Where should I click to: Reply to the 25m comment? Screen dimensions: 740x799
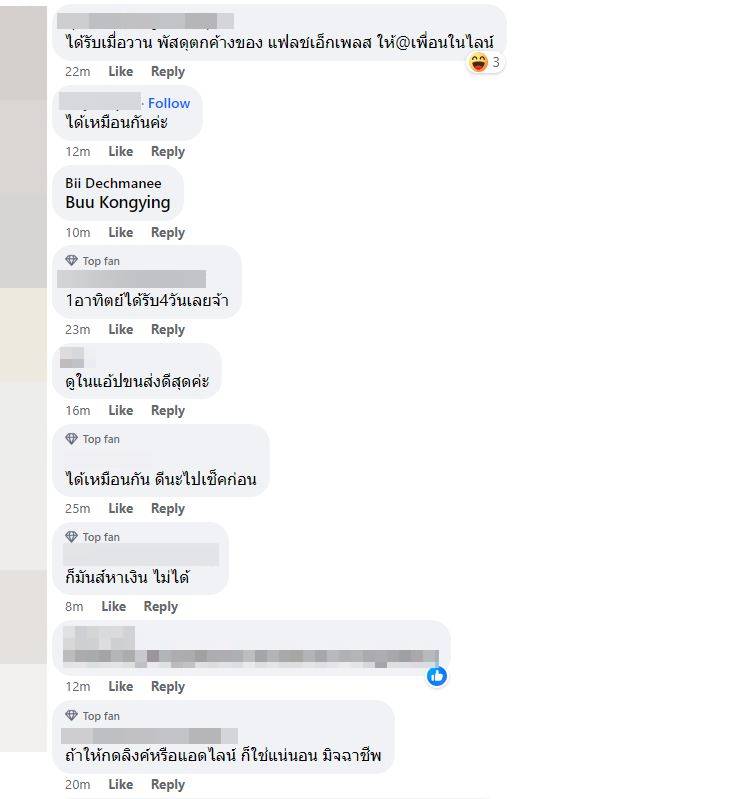(168, 509)
